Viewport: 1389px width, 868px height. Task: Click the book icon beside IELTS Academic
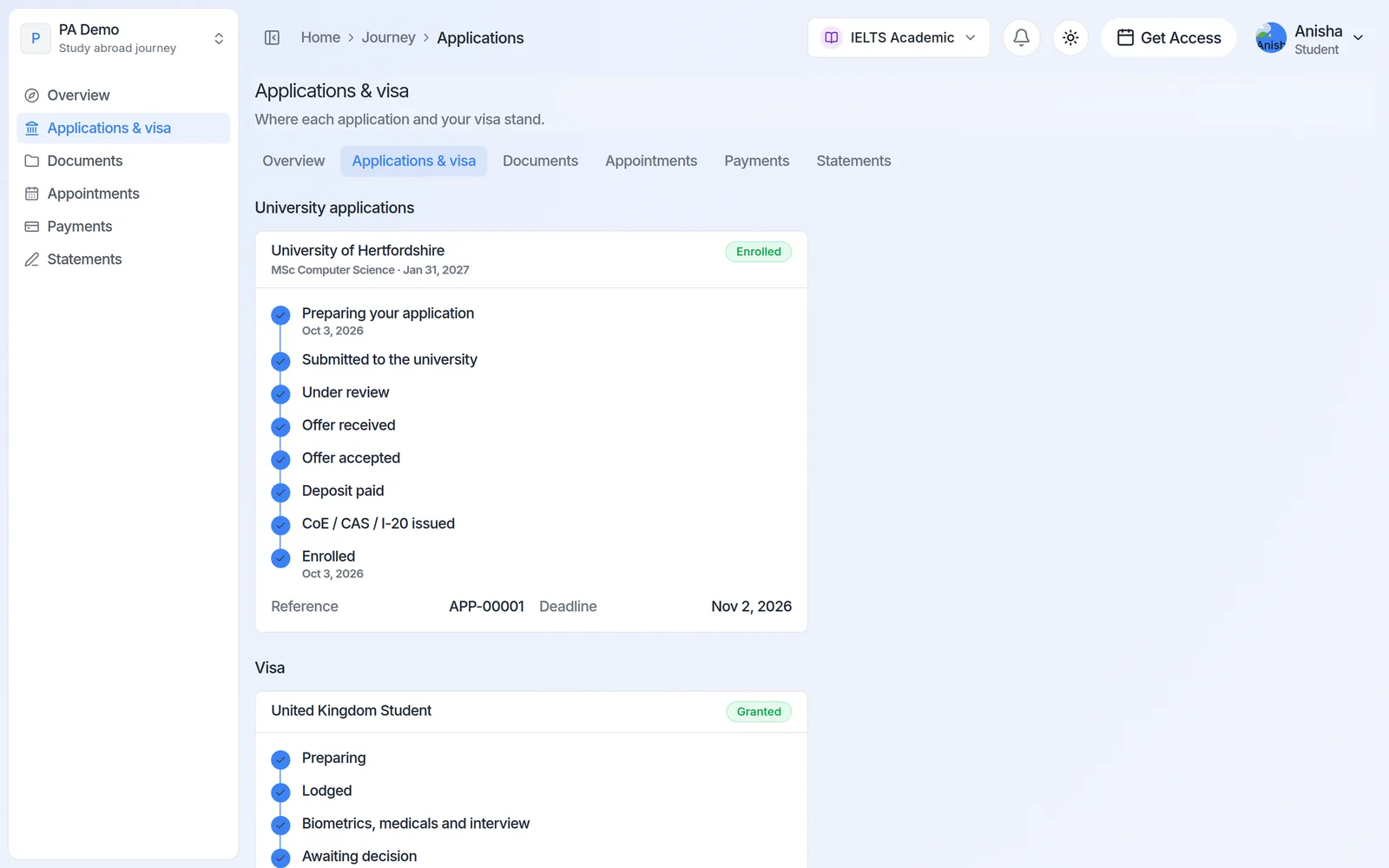pyautogui.click(x=831, y=37)
